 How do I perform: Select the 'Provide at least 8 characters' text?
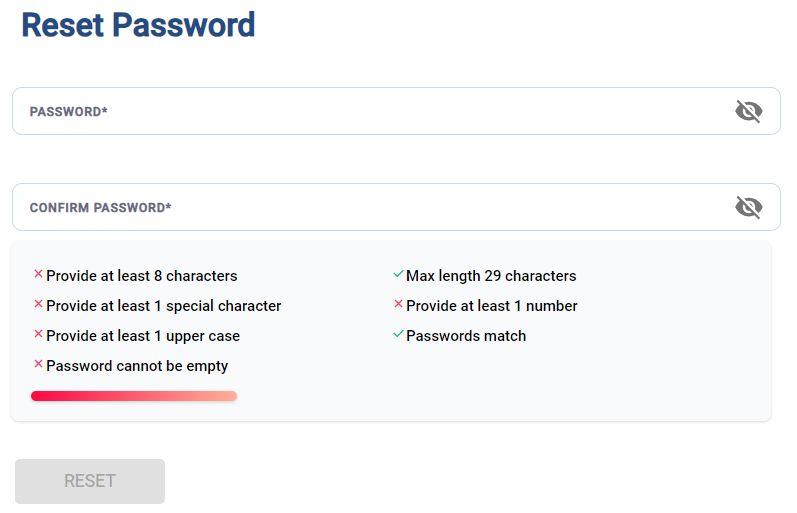coord(142,276)
